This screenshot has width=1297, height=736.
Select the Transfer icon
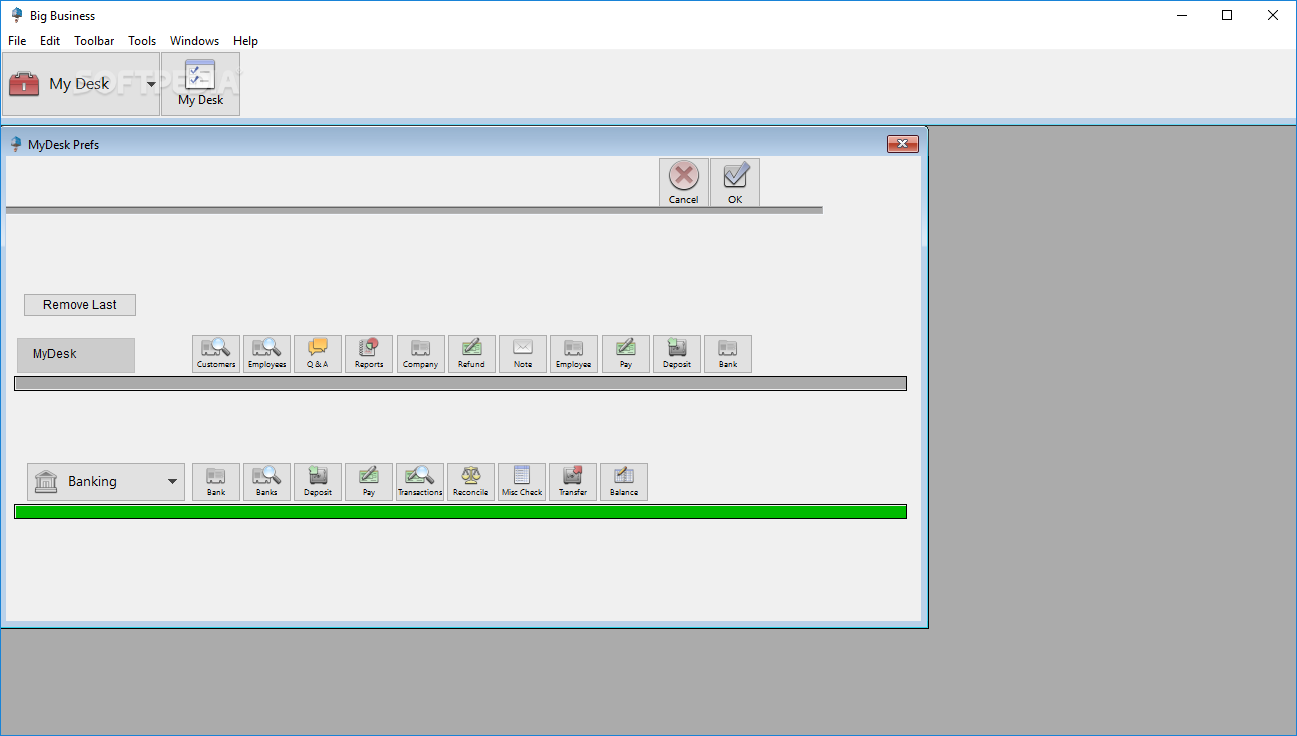[x=573, y=482]
